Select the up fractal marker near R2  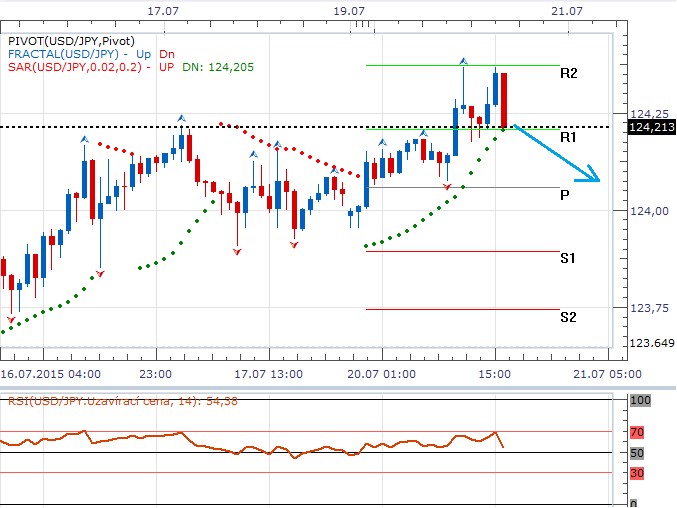[x=463, y=61]
